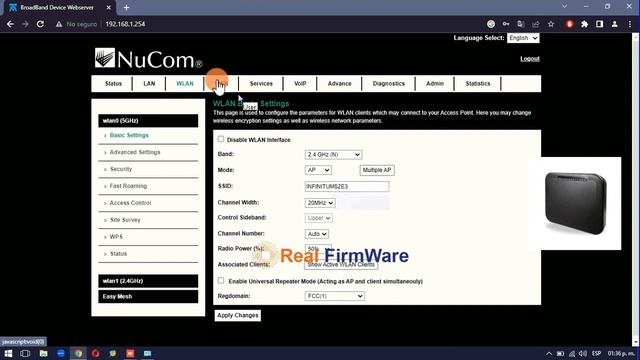Click the browser forward arrow
The height and width of the screenshot is (360, 640).
[25, 24]
